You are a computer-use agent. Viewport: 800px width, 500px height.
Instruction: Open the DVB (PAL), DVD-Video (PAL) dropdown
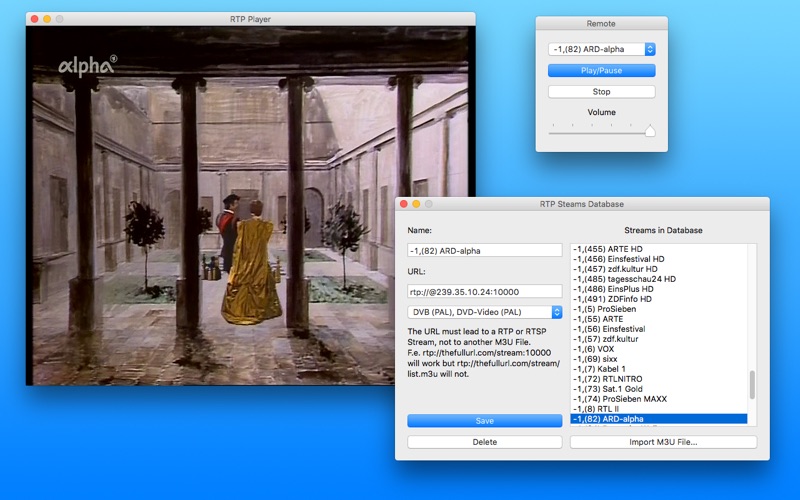click(485, 312)
